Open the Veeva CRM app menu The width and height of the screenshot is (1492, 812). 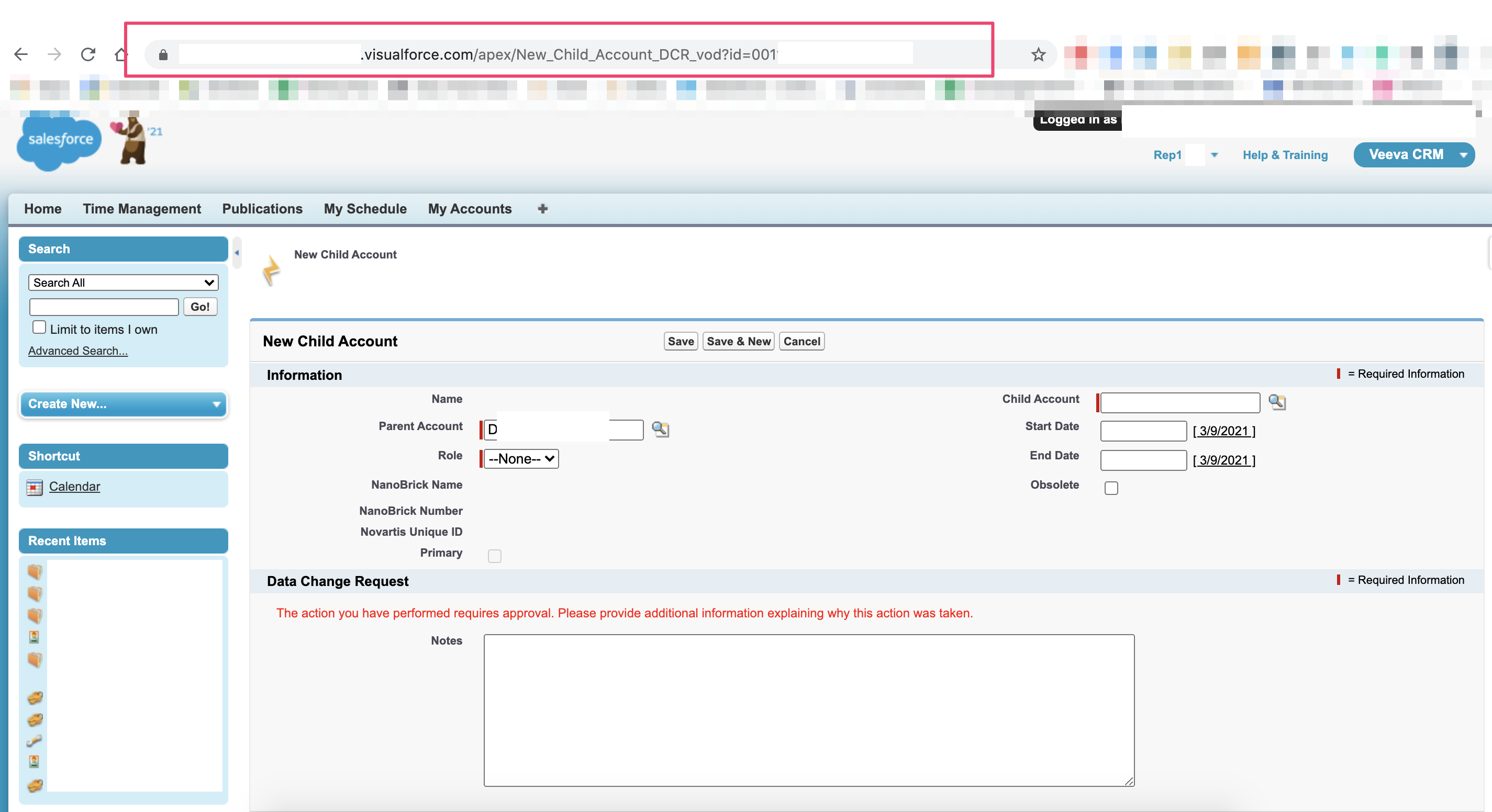point(1413,154)
